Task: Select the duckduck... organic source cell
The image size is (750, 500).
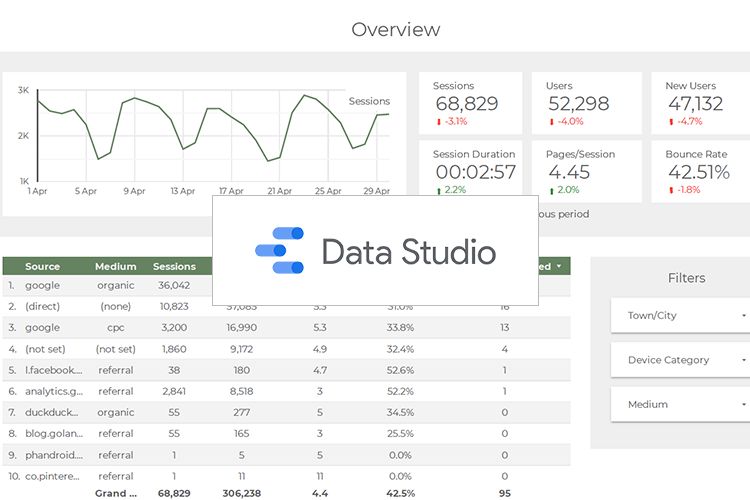Action: coord(51,412)
